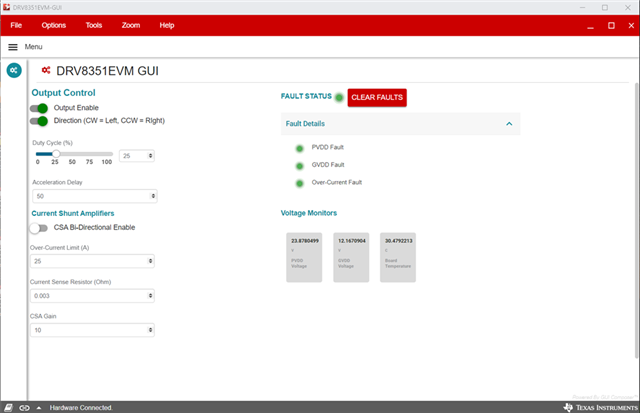This screenshot has width=640, height=413.
Task: Click the Current Shunt Amplifiers heading
Action: [x=73, y=213]
